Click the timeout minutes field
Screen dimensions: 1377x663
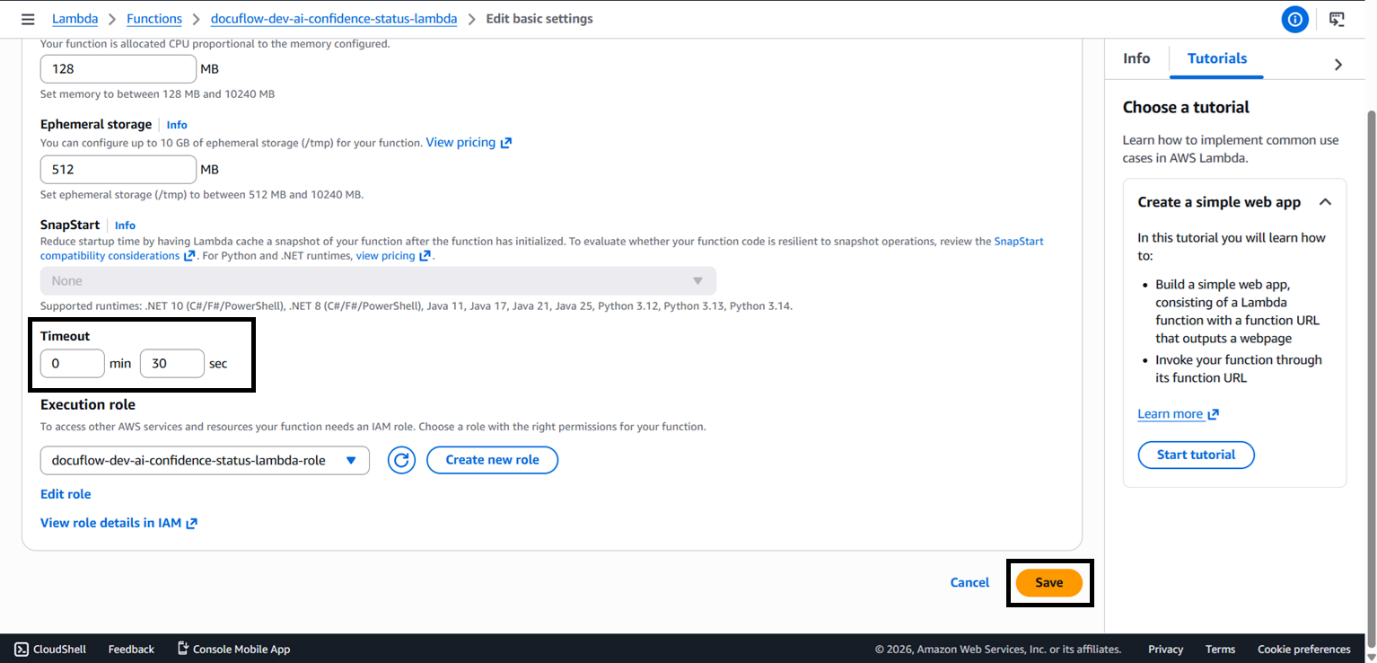(72, 363)
